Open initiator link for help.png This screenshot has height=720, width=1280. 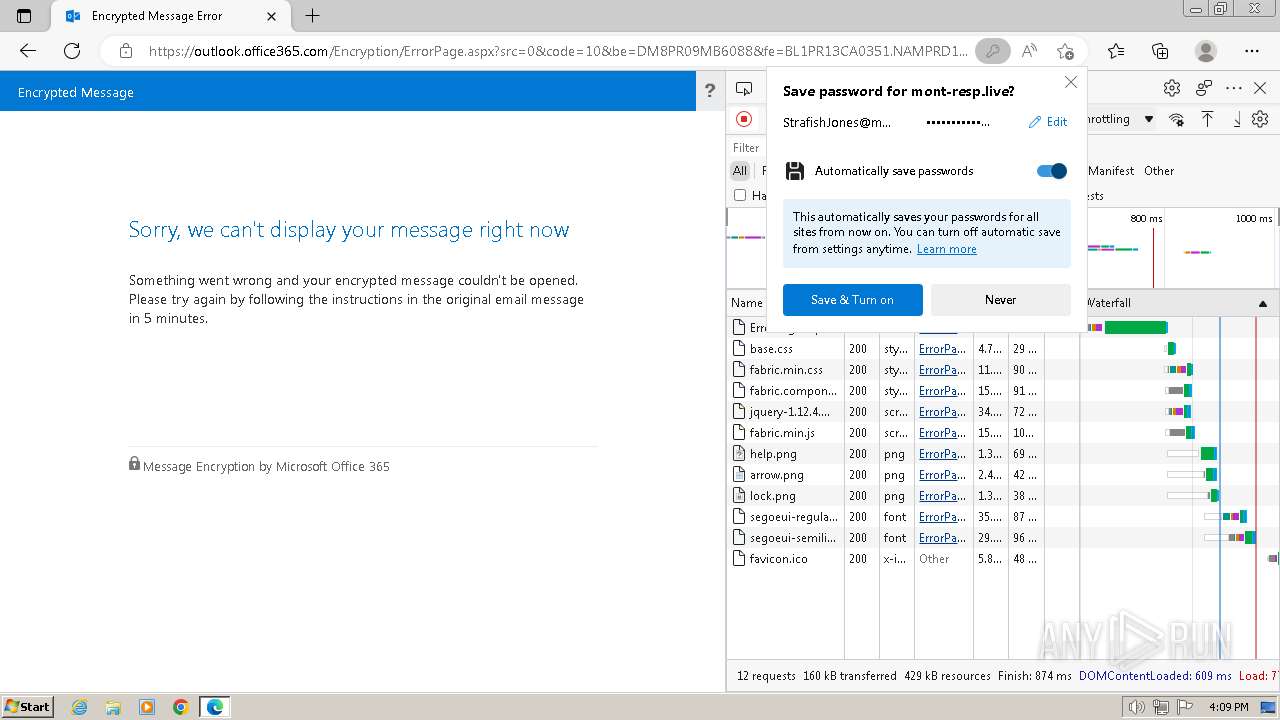click(x=942, y=454)
